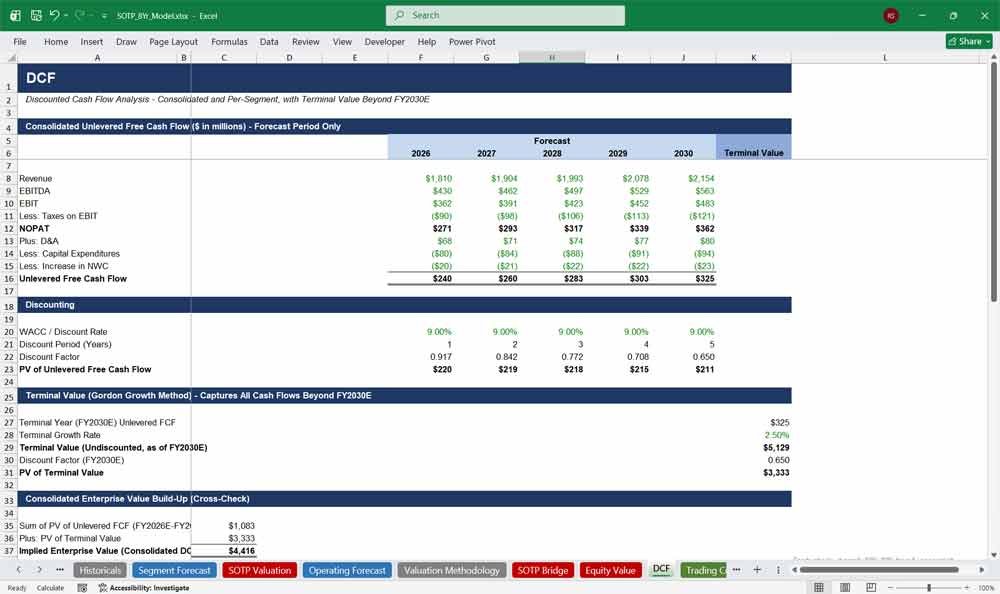1000x594 pixels.
Task: Click the vertical scrollbar up arrow
Action: tap(994, 57)
